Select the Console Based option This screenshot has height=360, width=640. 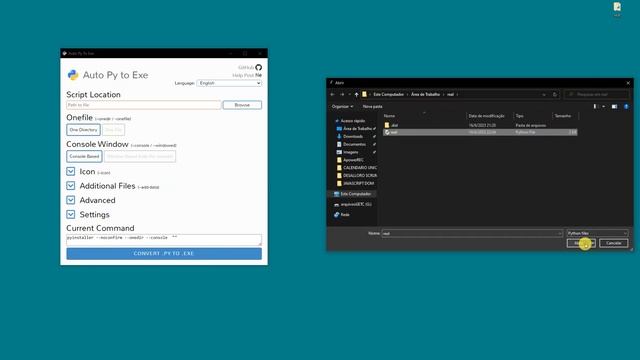tap(84, 156)
